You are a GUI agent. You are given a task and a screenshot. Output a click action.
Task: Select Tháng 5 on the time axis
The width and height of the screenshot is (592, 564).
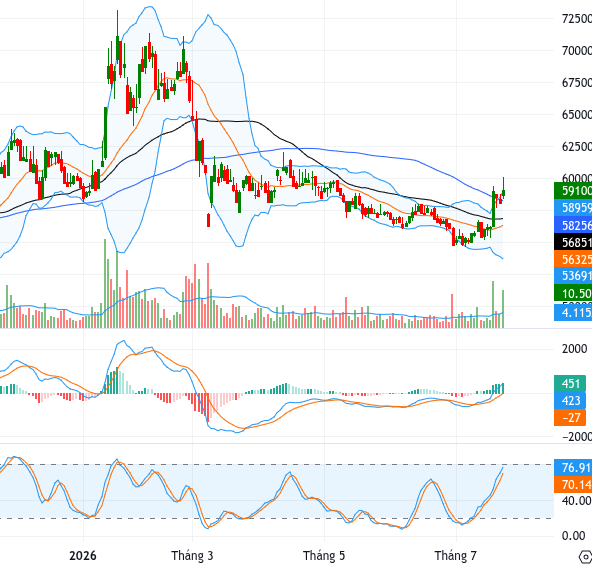click(324, 556)
